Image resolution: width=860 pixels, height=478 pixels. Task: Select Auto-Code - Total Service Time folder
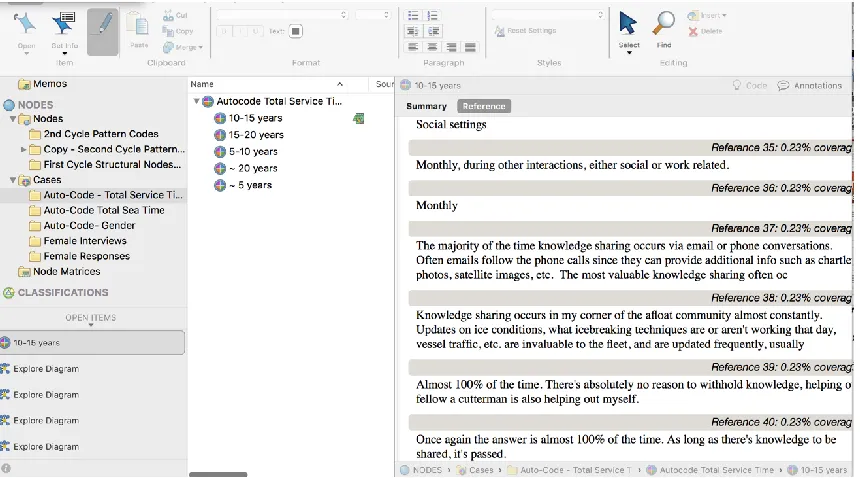[93, 195]
